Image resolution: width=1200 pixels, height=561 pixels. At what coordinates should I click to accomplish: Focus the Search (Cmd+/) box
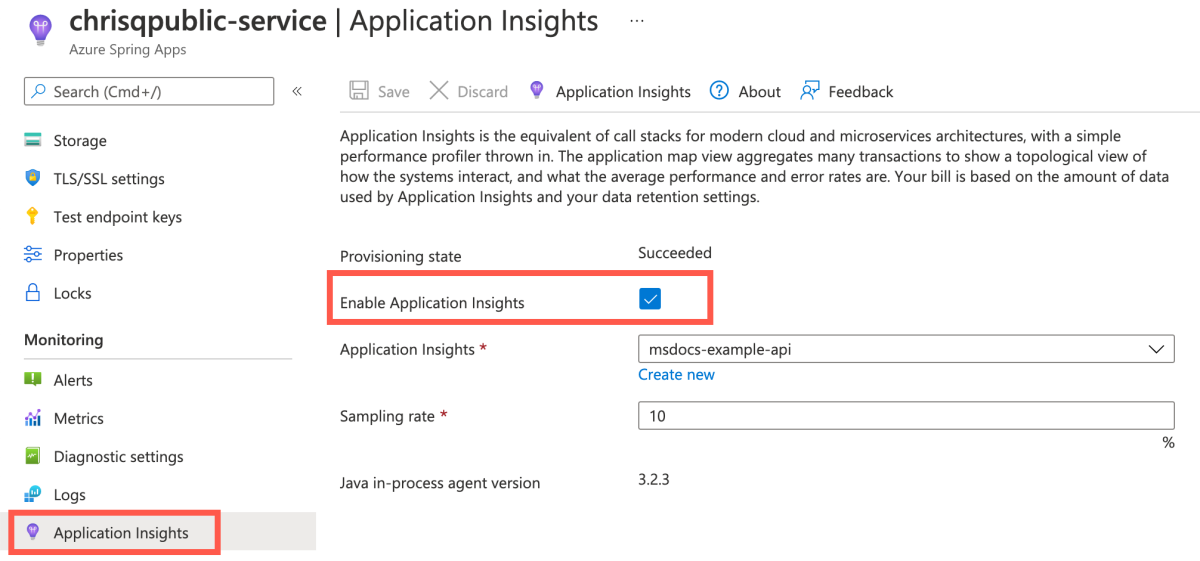pos(149,91)
